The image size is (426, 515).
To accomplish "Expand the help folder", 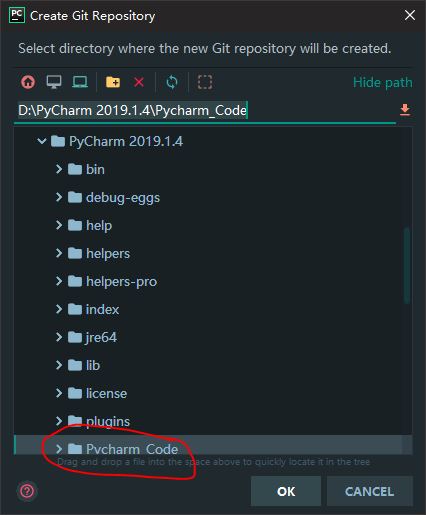I will pyautogui.click(x=59, y=225).
